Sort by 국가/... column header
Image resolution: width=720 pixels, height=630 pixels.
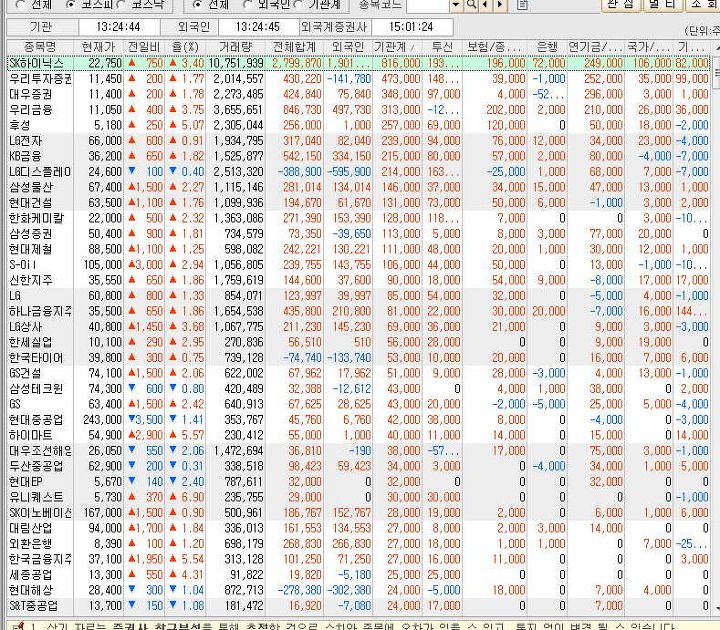click(649, 47)
